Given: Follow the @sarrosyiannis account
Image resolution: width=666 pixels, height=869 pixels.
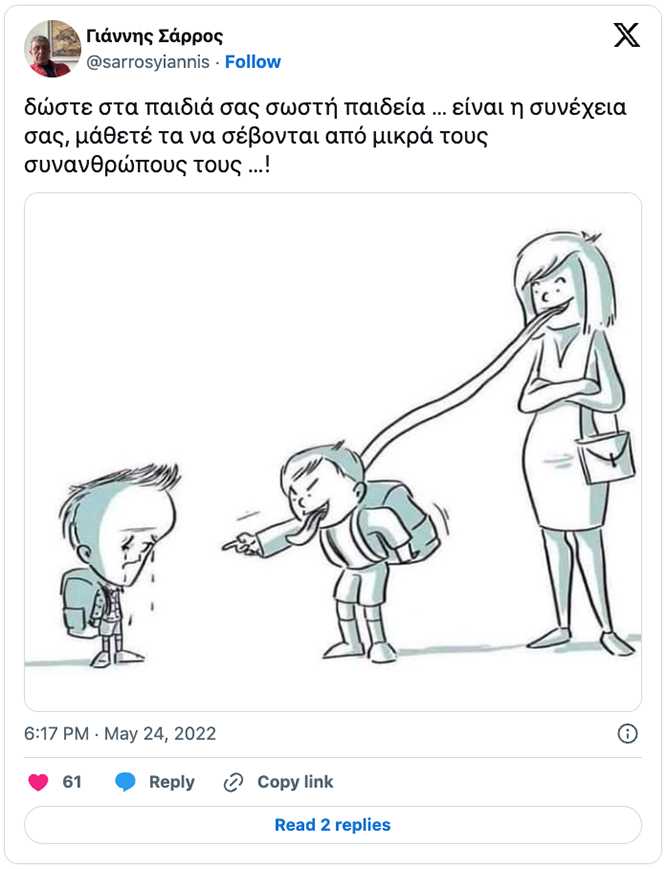Looking at the screenshot, I should [253, 62].
